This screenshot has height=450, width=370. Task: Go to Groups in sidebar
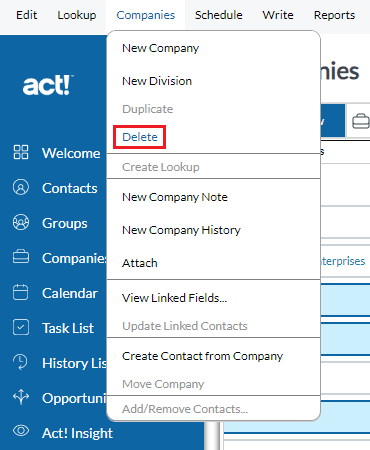click(x=65, y=223)
